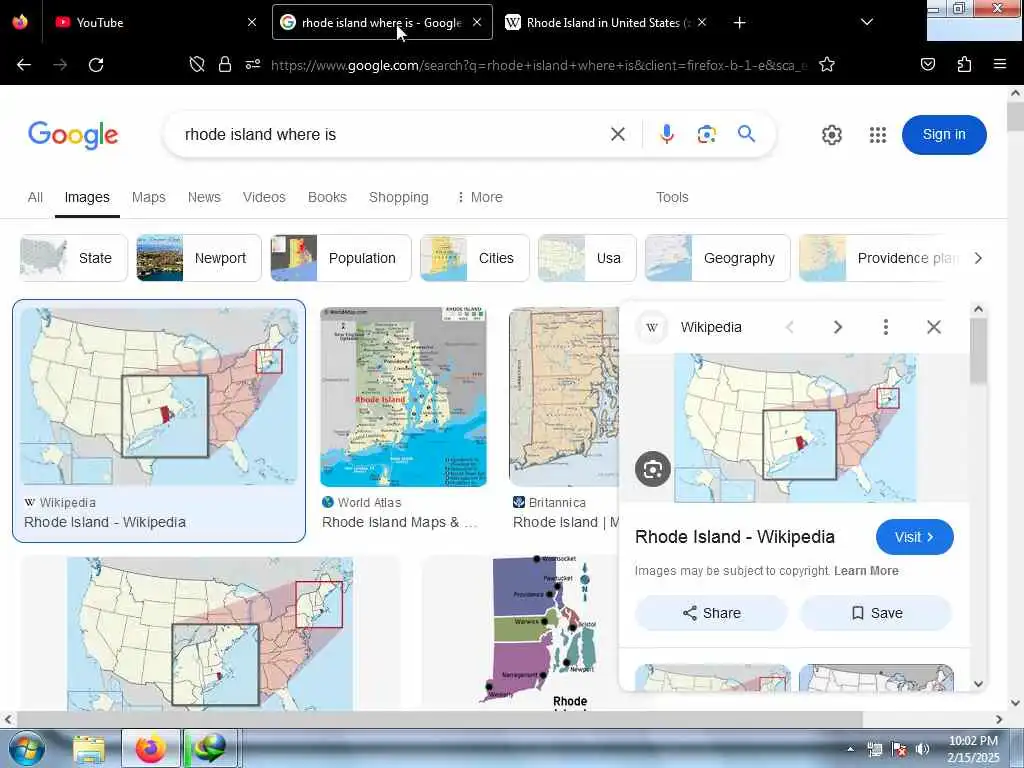Click the page vertical scrollbar thumb
The height and width of the screenshot is (768, 1024).
pyautogui.click(x=1015, y=116)
